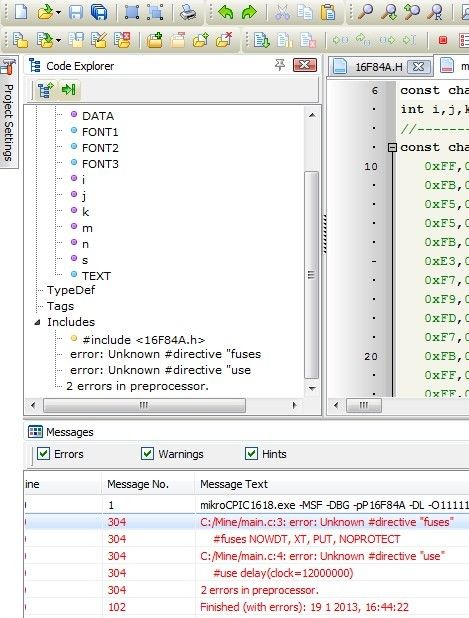Viewport: 469px width, 618px height.
Task: Collapse the code fold marker at const char
Action: 392,147
